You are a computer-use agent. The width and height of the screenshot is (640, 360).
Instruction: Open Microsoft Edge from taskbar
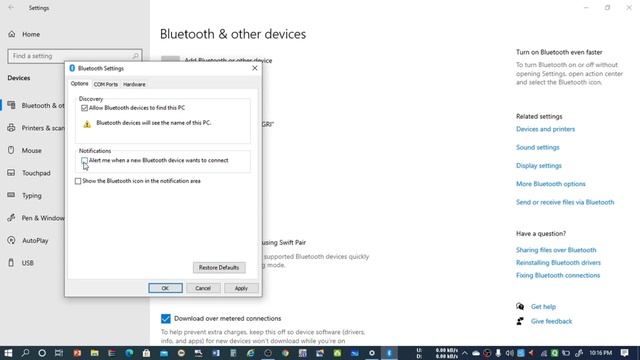tap(129, 353)
